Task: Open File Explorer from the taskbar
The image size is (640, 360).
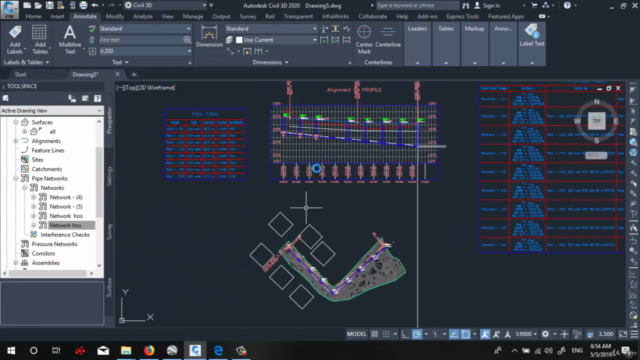Action: pos(126,351)
